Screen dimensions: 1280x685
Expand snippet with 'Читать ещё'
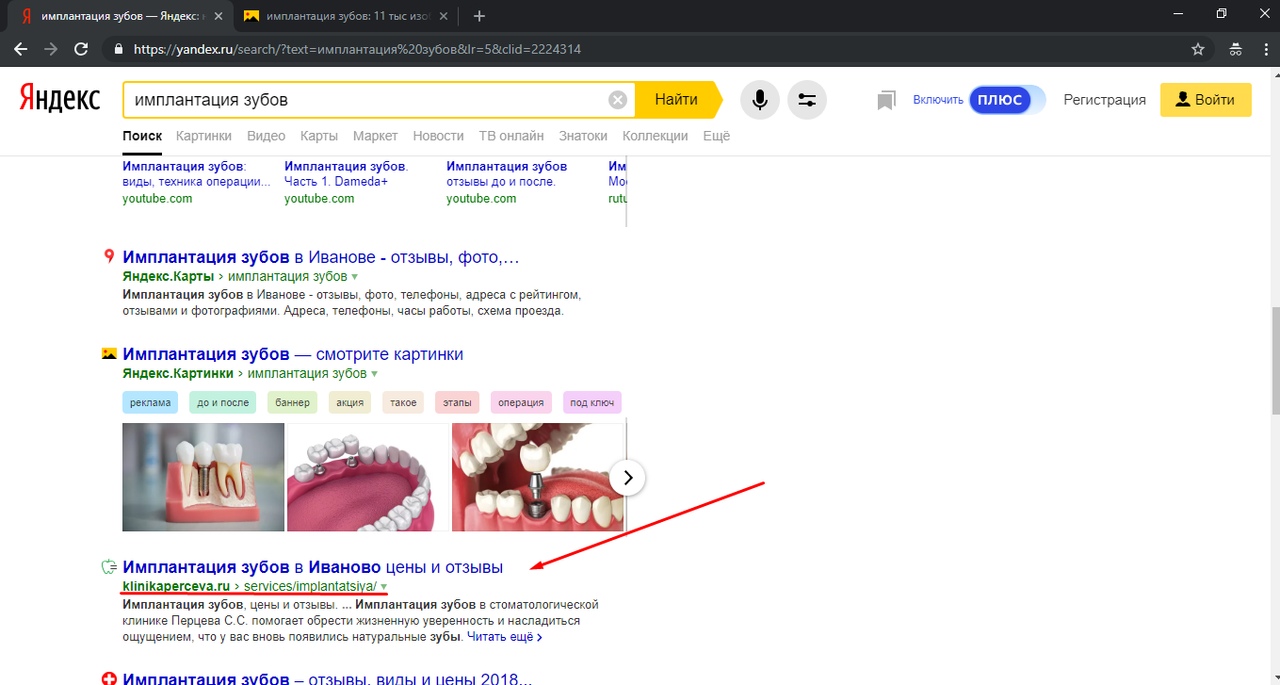pyautogui.click(x=505, y=636)
